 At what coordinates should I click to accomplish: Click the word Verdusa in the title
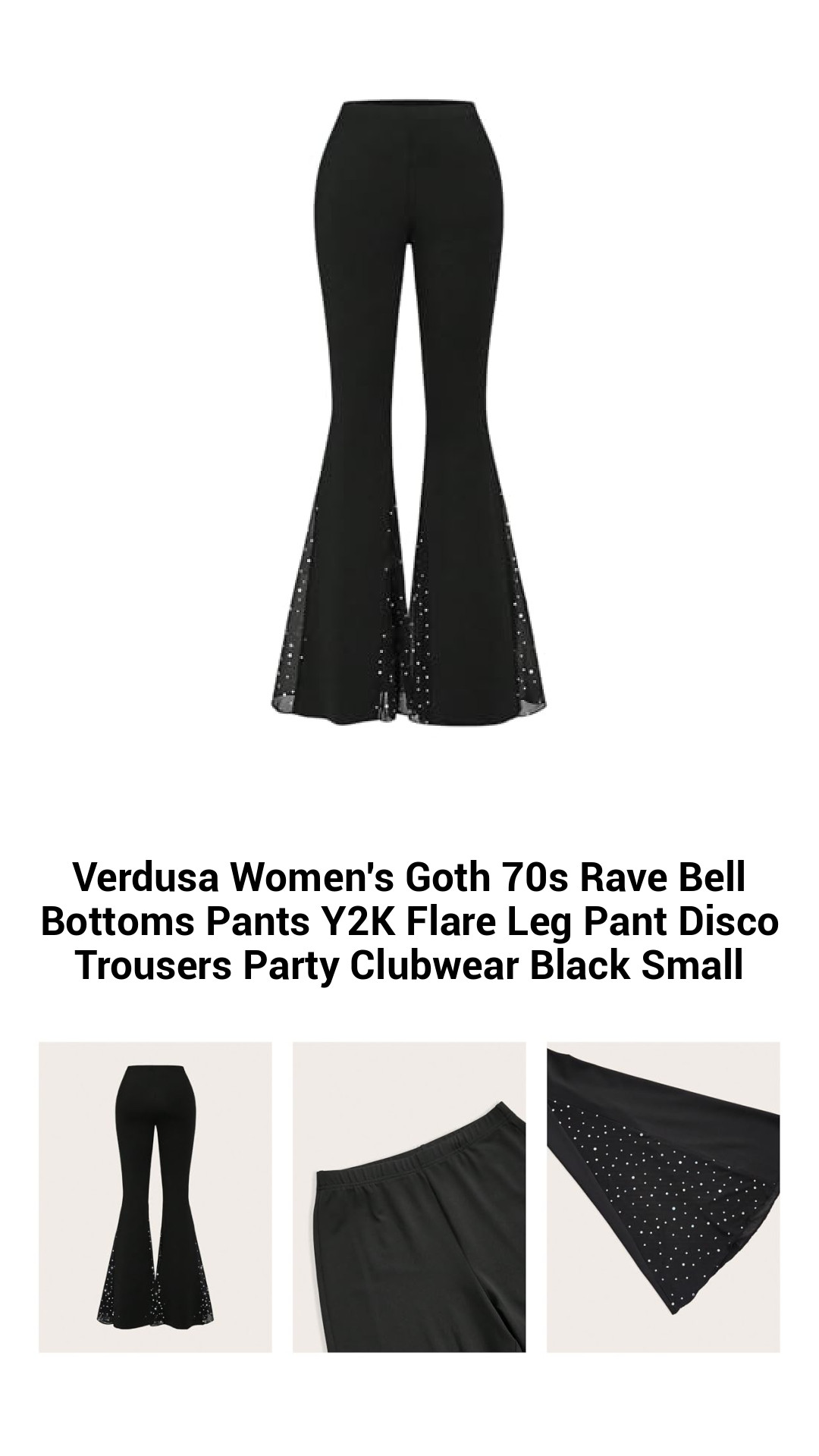pos(147,877)
